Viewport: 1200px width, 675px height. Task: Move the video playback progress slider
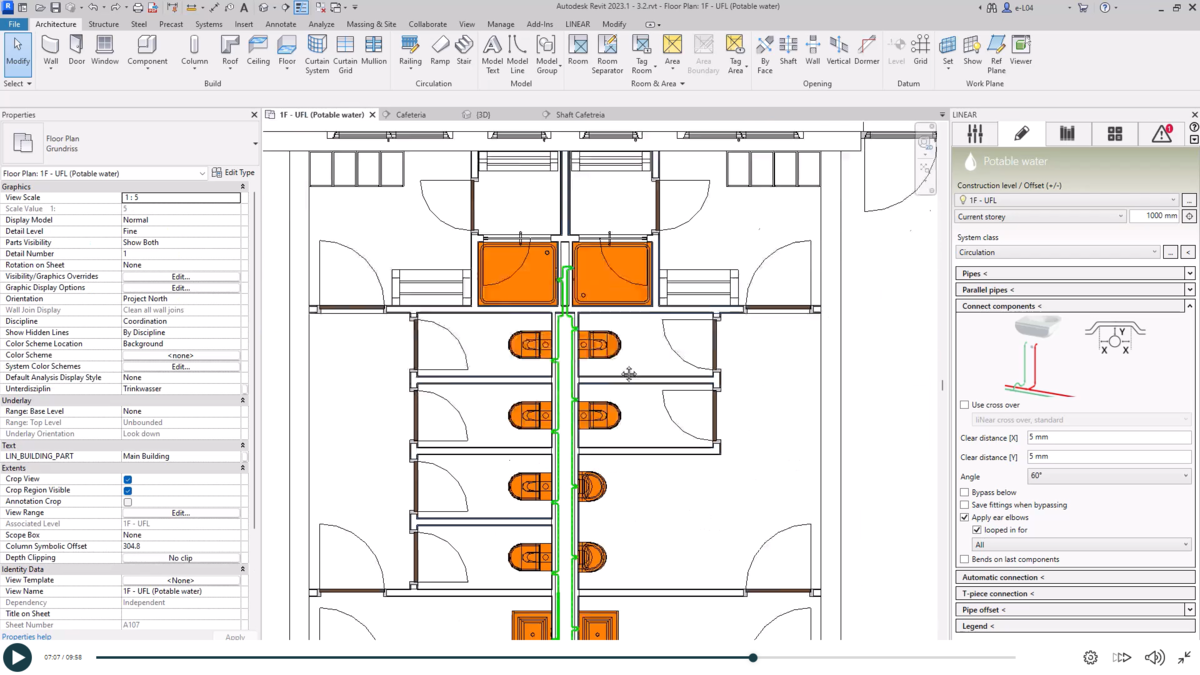point(752,658)
